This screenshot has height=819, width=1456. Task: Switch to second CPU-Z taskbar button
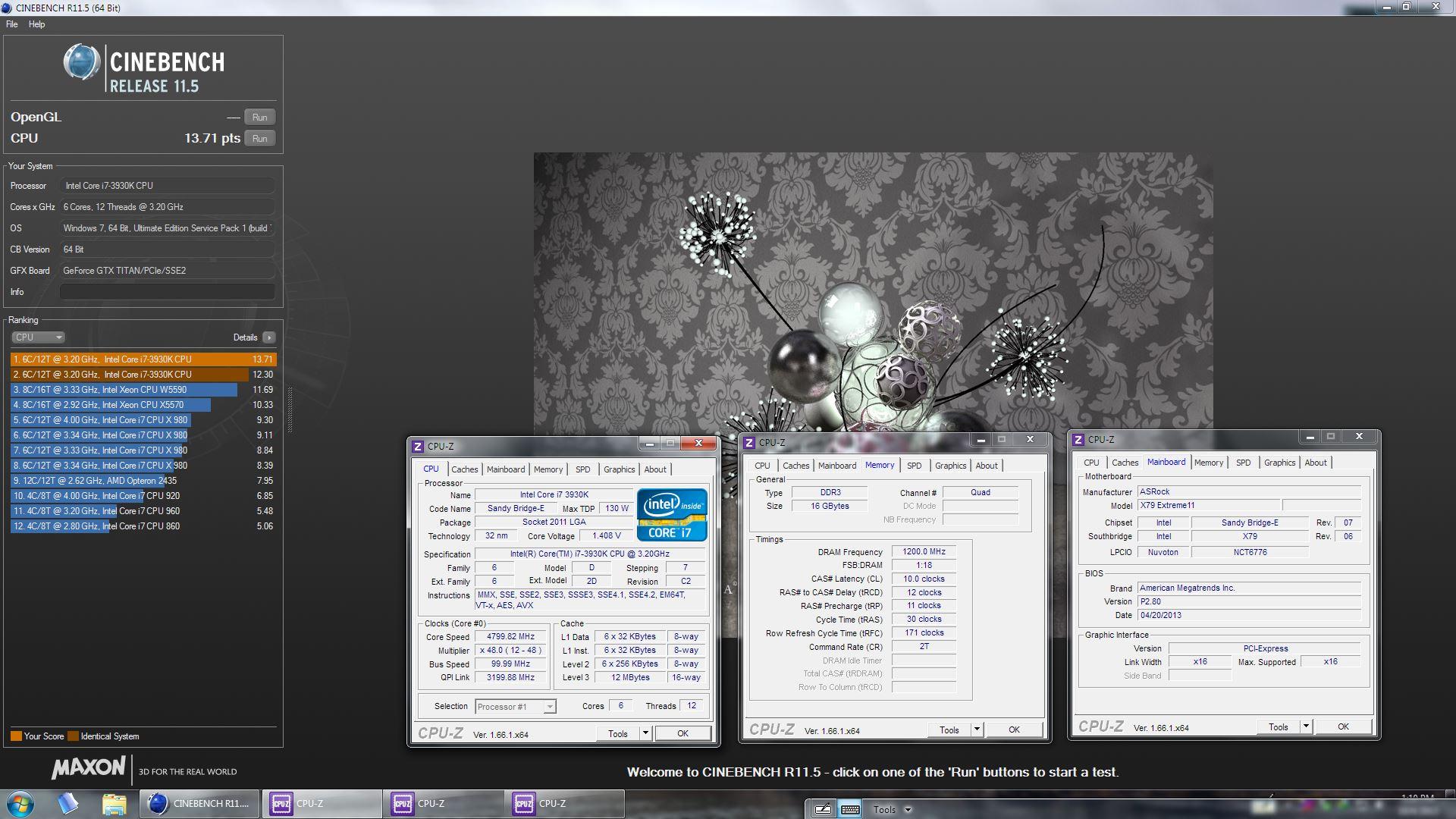443,804
